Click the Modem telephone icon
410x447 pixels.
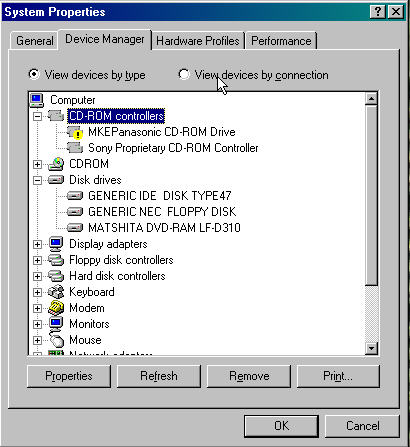point(56,308)
